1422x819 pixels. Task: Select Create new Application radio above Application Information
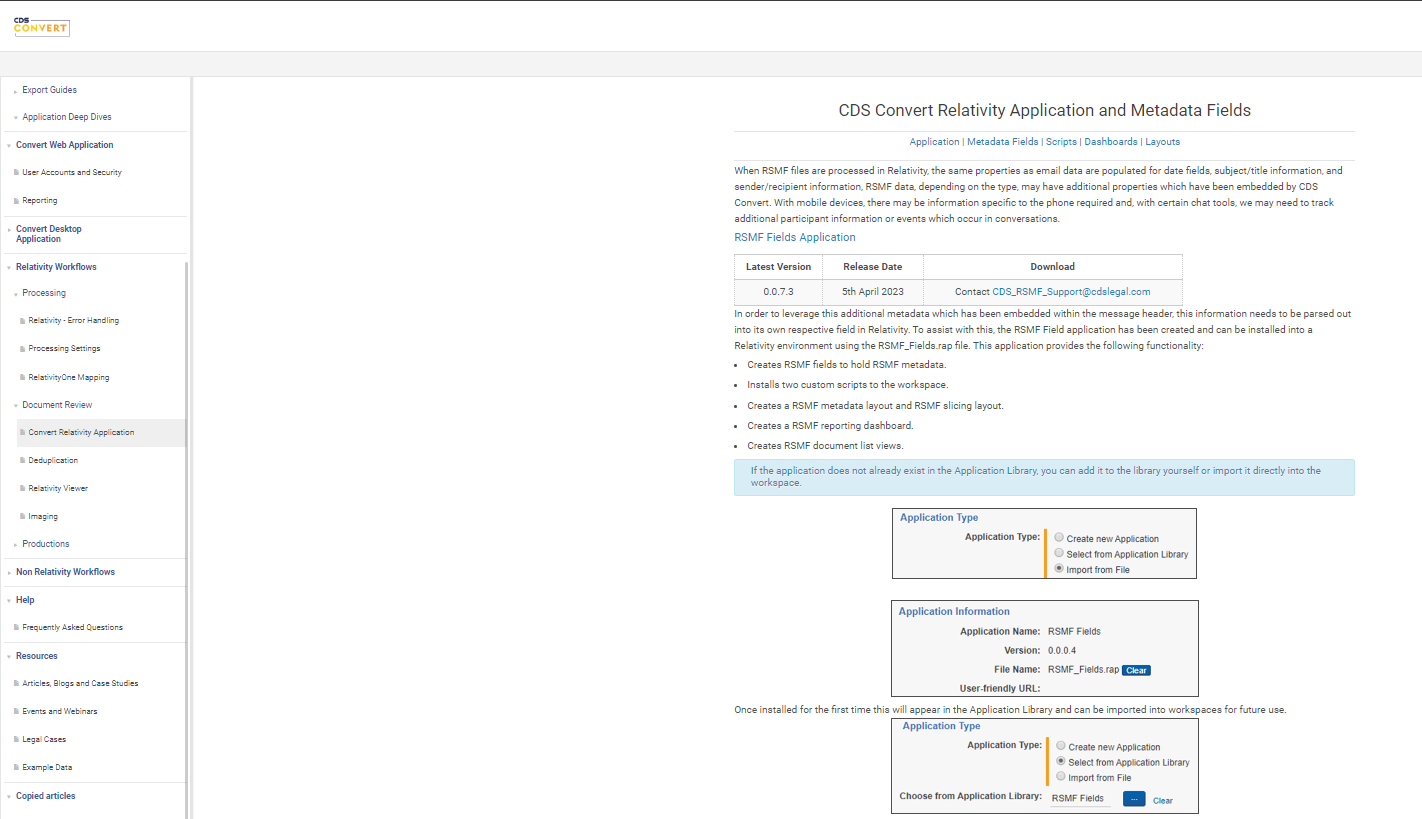click(1059, 537)
